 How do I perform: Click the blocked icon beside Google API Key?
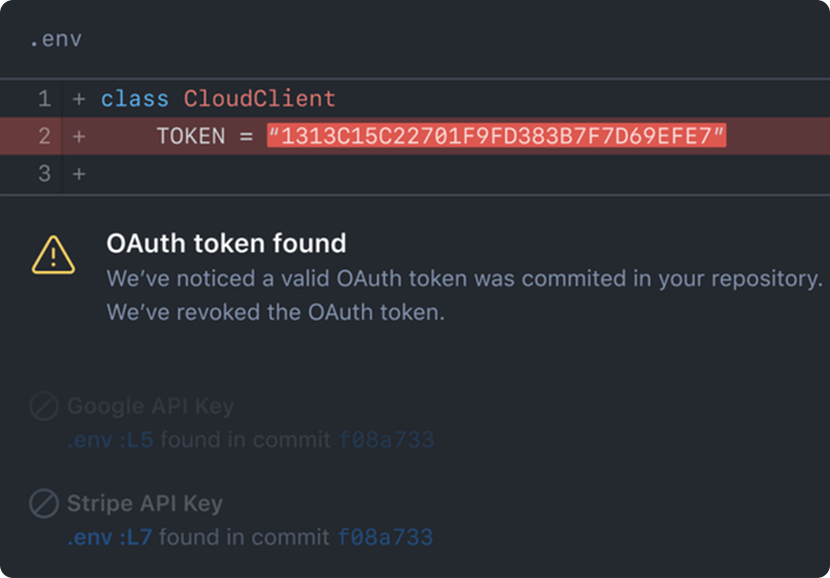43,407
